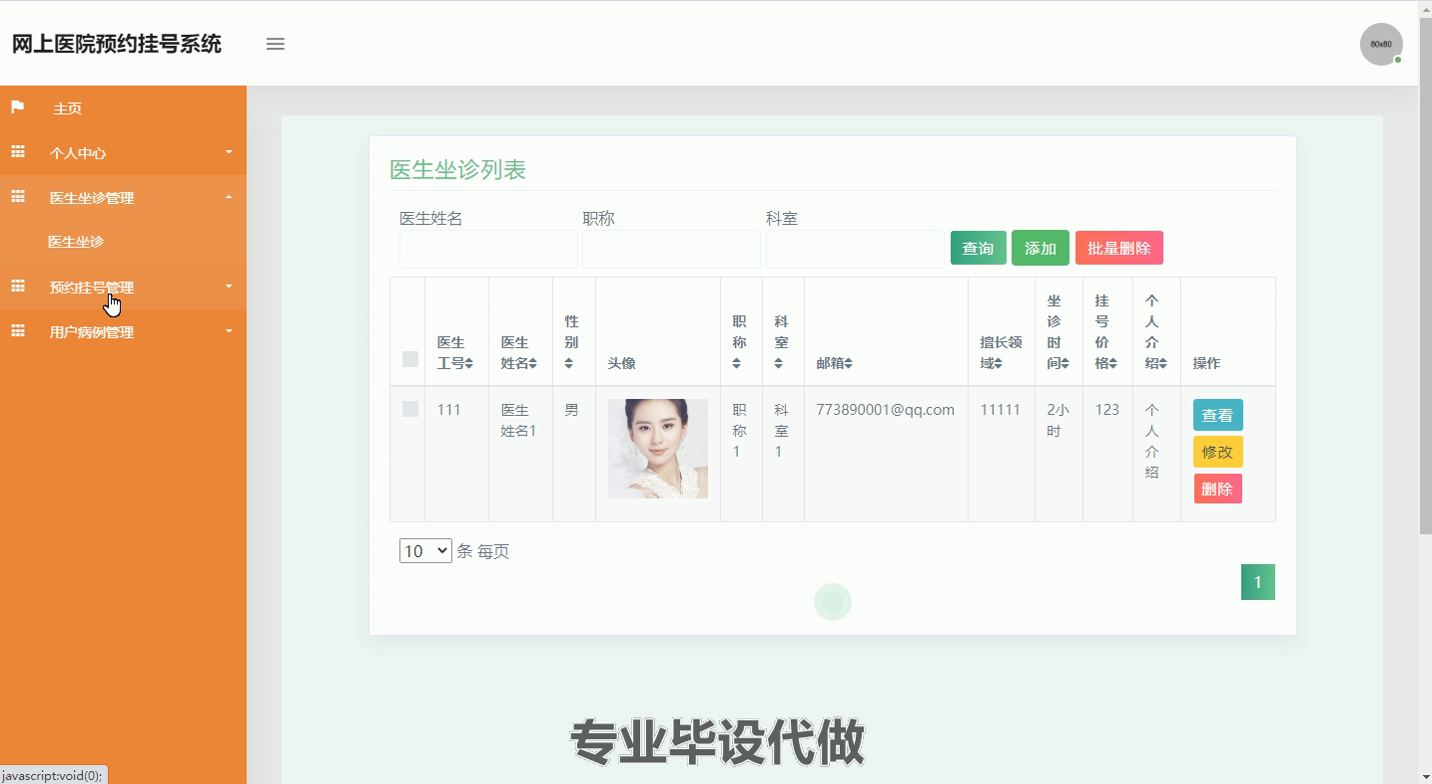1432x784 pixels.
Task: Sort by 医生姓名 column arrows
Action: [x=533, y=363]
